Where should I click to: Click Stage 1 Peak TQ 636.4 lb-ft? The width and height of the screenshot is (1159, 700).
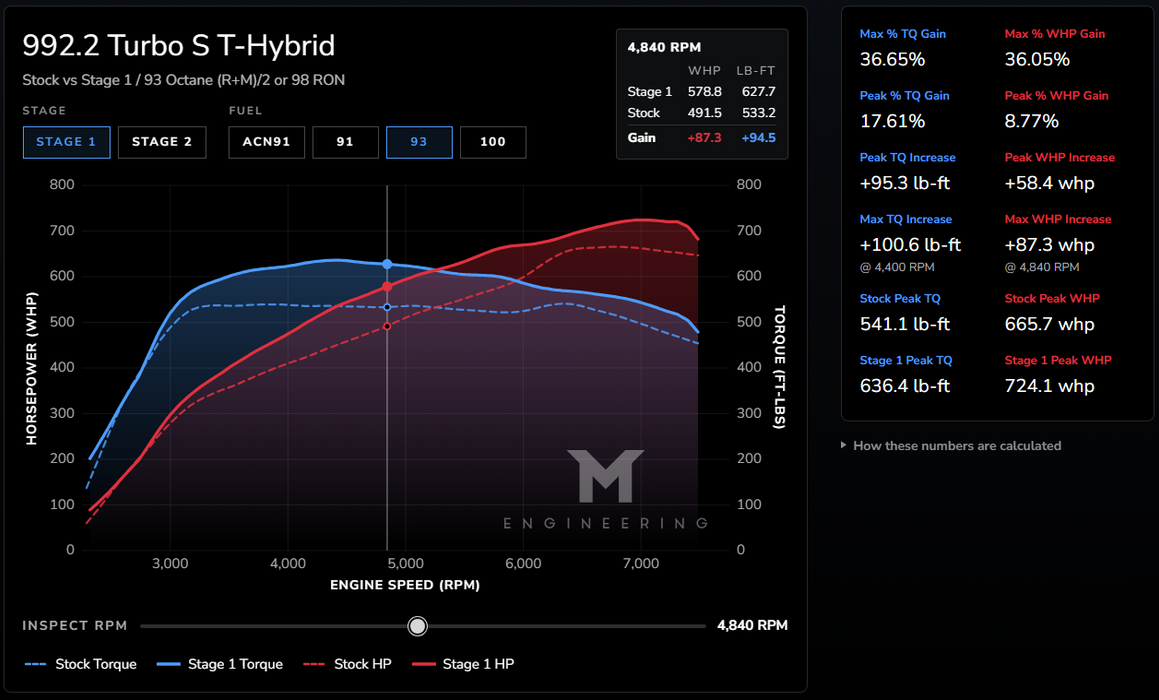905,386
